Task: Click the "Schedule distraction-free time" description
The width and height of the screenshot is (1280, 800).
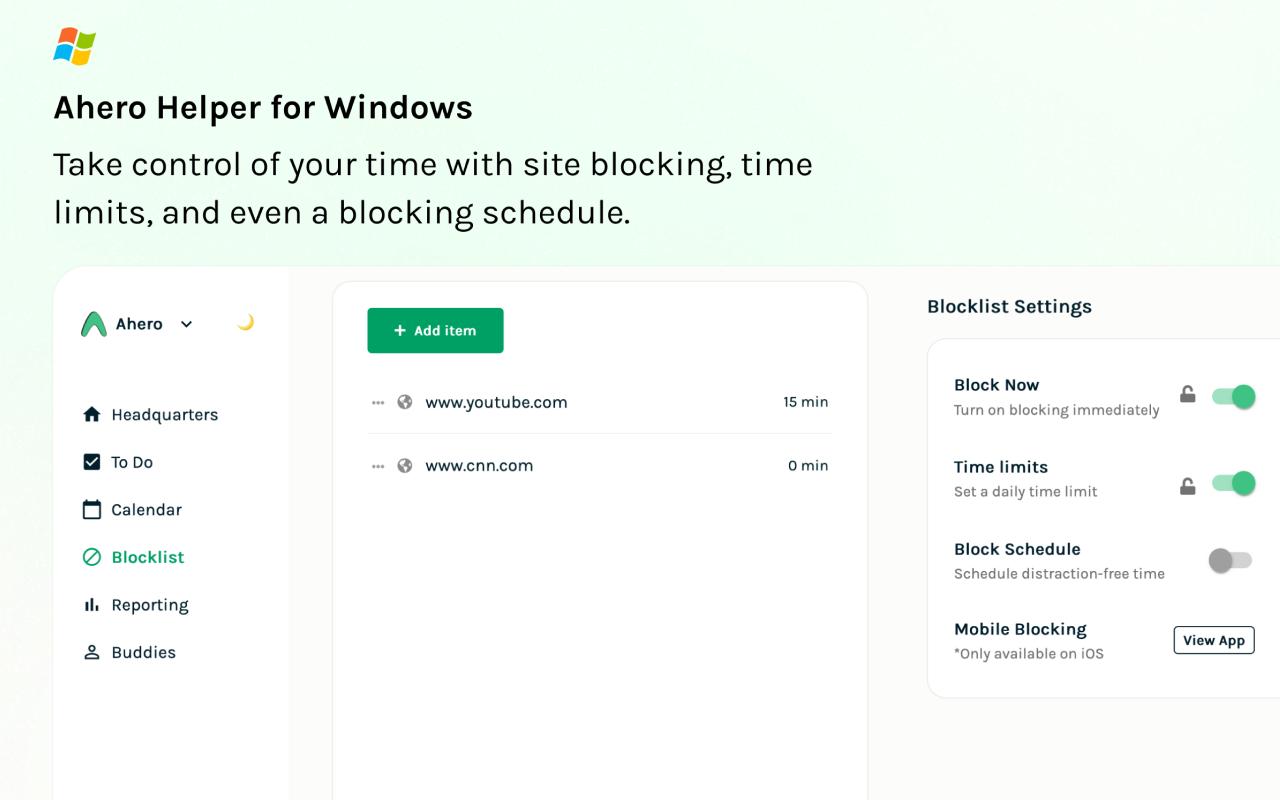Action: click(x=1059, y=574)
